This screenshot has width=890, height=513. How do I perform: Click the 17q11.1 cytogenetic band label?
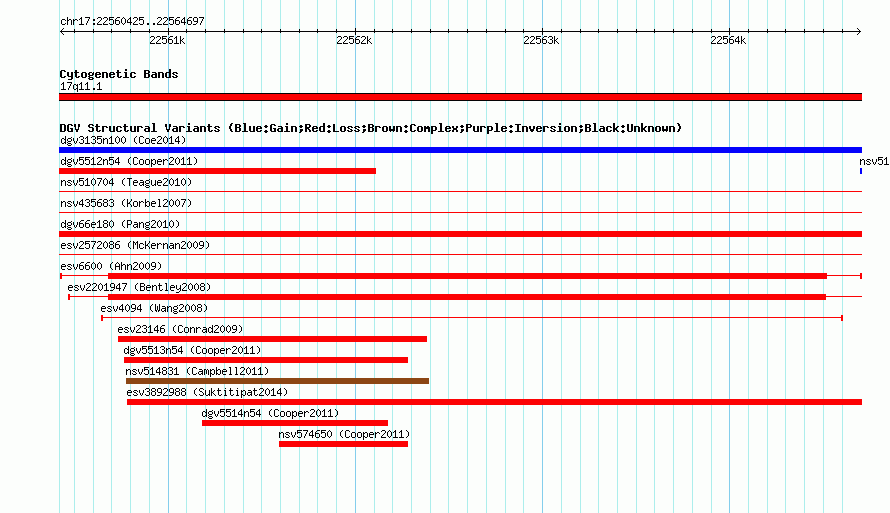tap(81, 86)
